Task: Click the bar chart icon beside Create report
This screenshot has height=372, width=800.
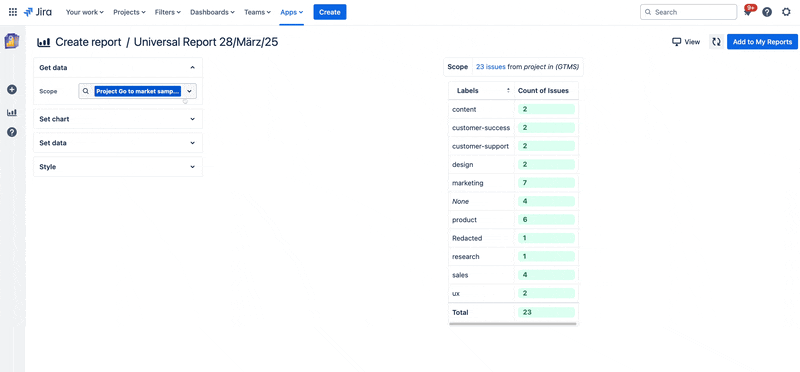Action: point(44,42)
